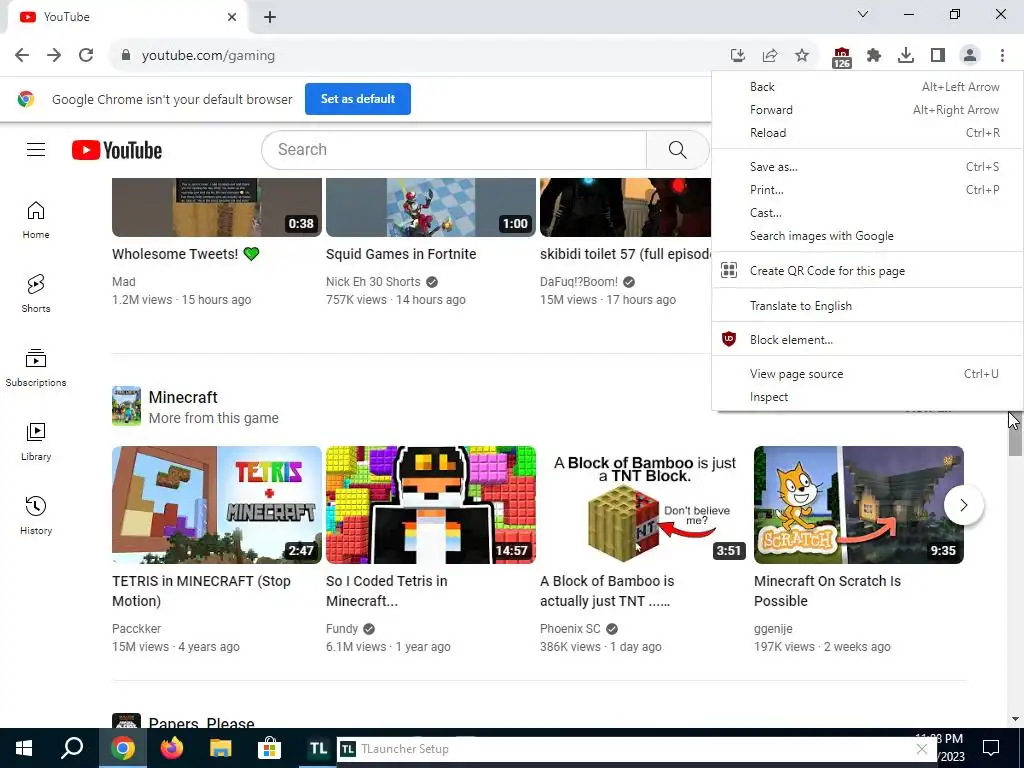
Task: Choose Cast... in the context menu
Action: pyautogui.click(x=868, y=213)
